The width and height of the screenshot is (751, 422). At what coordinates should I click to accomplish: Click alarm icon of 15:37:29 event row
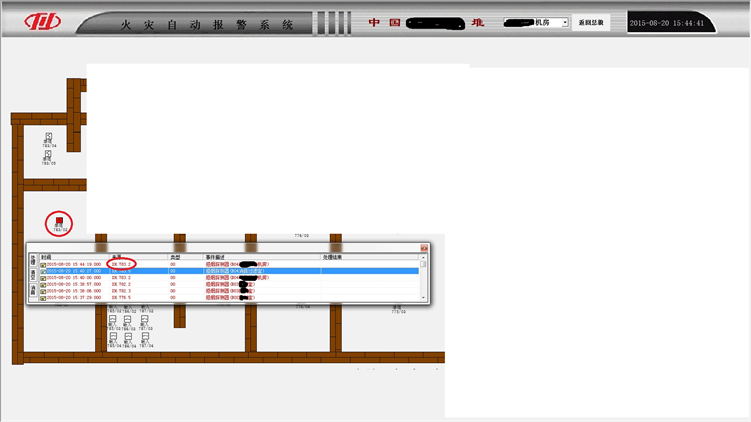click(43, 298)
